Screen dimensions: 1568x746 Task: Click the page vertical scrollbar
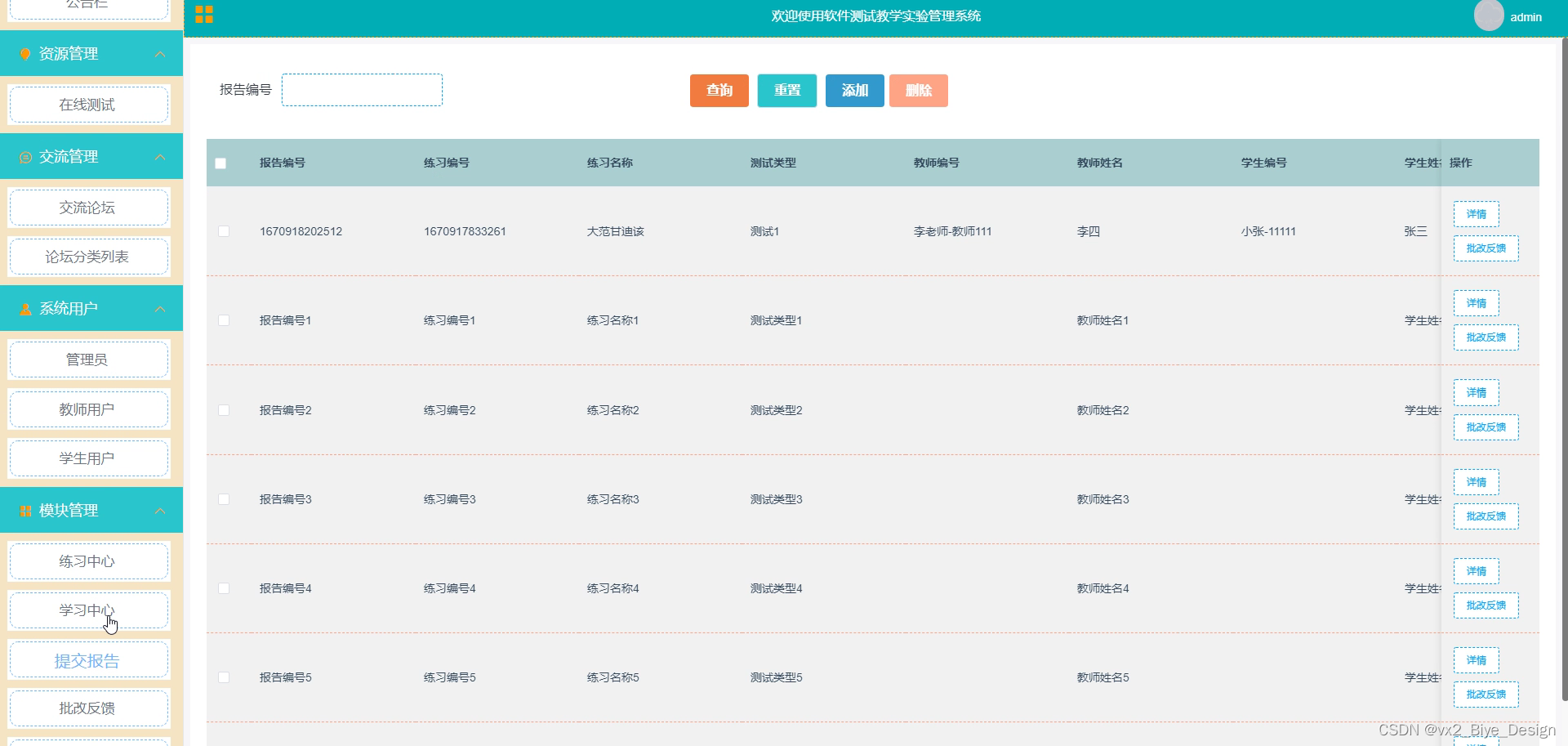coord(1564,368)
